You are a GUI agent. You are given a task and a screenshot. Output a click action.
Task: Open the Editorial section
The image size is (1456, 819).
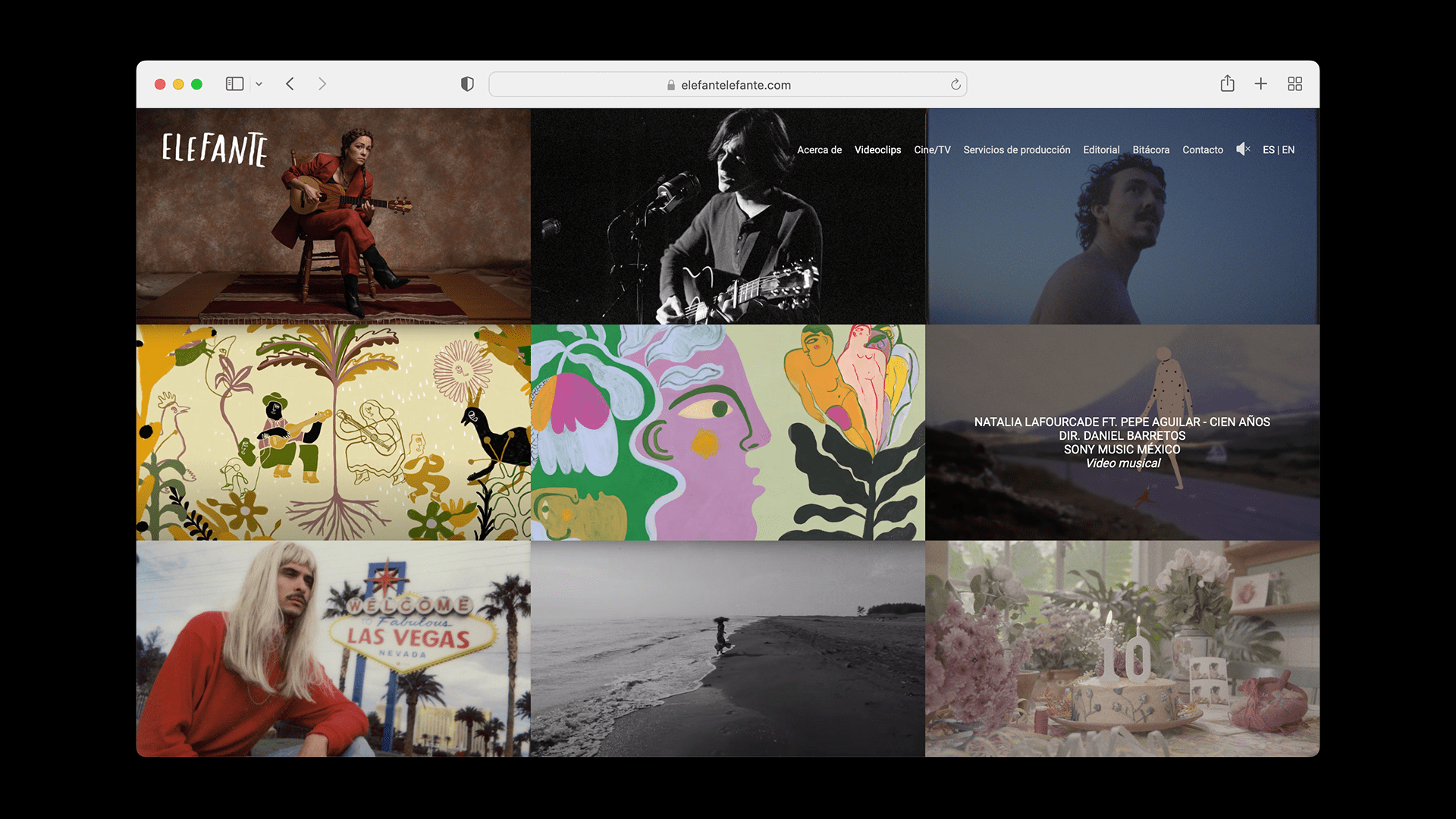[x=1101, y=150]
